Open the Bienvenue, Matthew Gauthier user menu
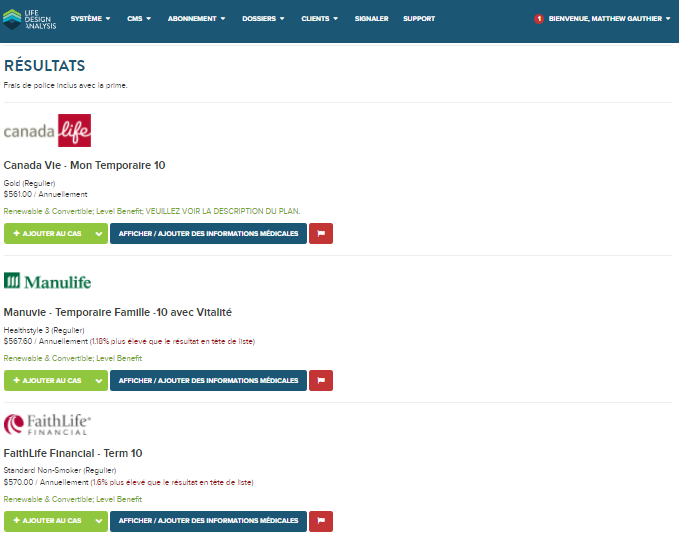The width and height of the screenshot is (679, 540). click(x=609, y=19)
